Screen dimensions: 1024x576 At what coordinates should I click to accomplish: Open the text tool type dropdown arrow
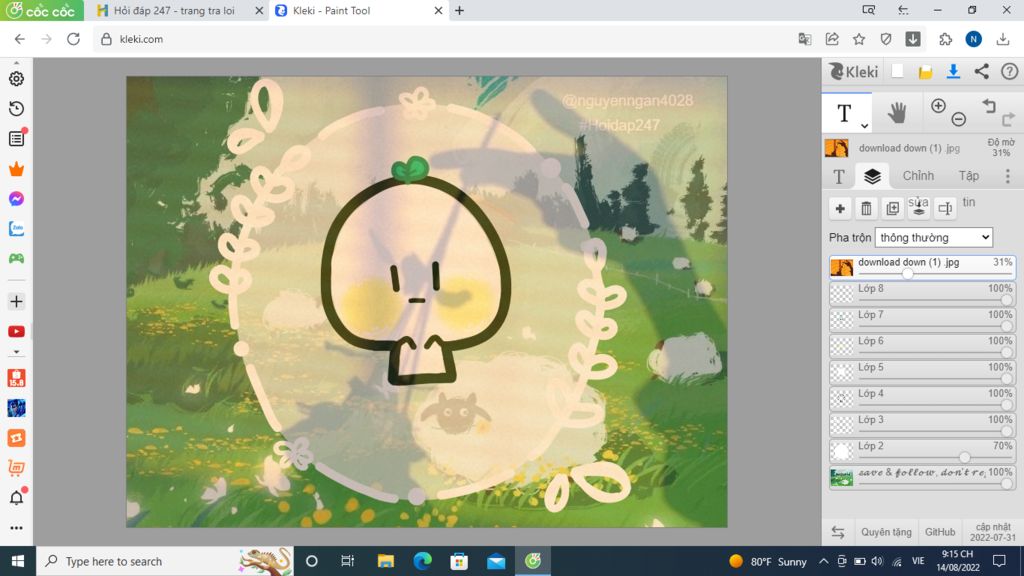tap(864, 125)
